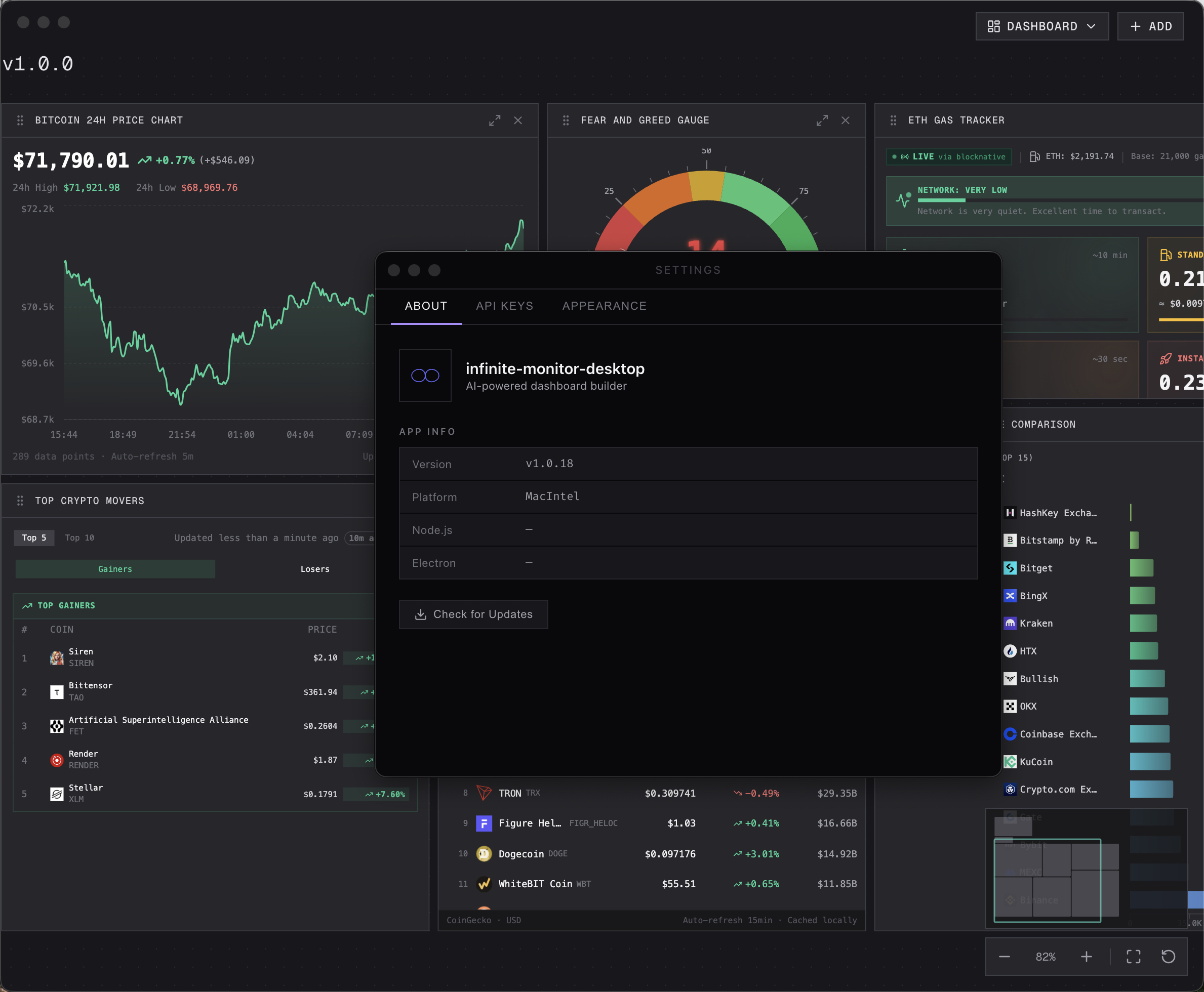Open the Dashboard dropdown
Viewport: 1204px width, 992px height.
pos(1041,26)
